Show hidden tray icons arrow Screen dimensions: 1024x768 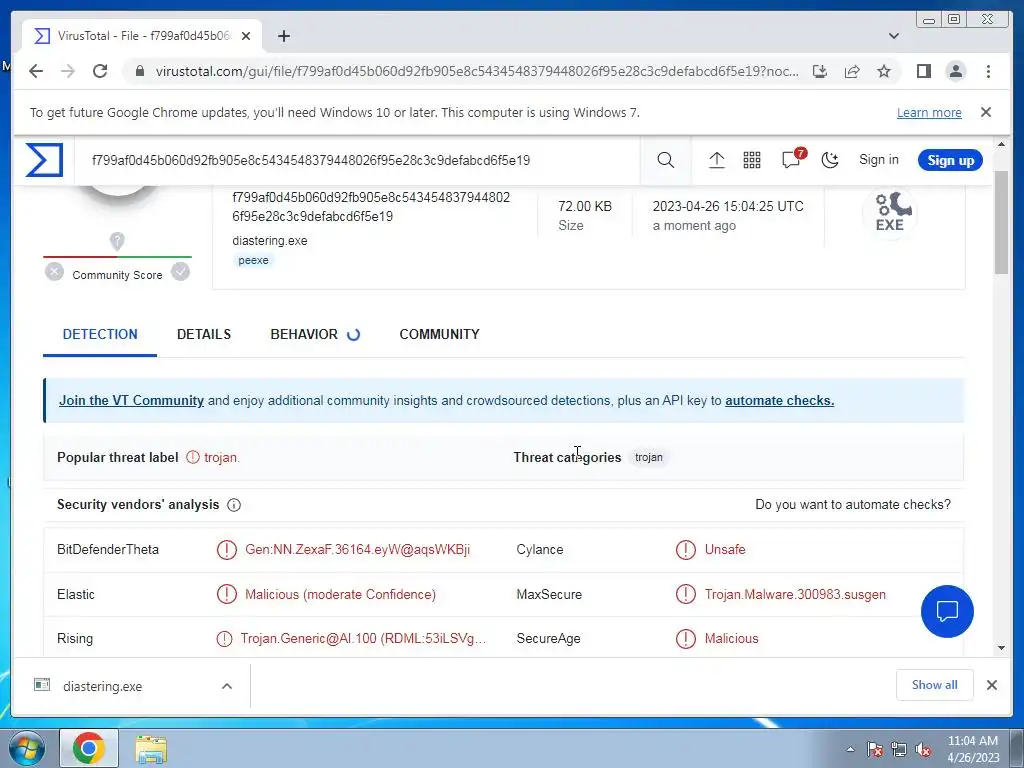pos(850,749)
